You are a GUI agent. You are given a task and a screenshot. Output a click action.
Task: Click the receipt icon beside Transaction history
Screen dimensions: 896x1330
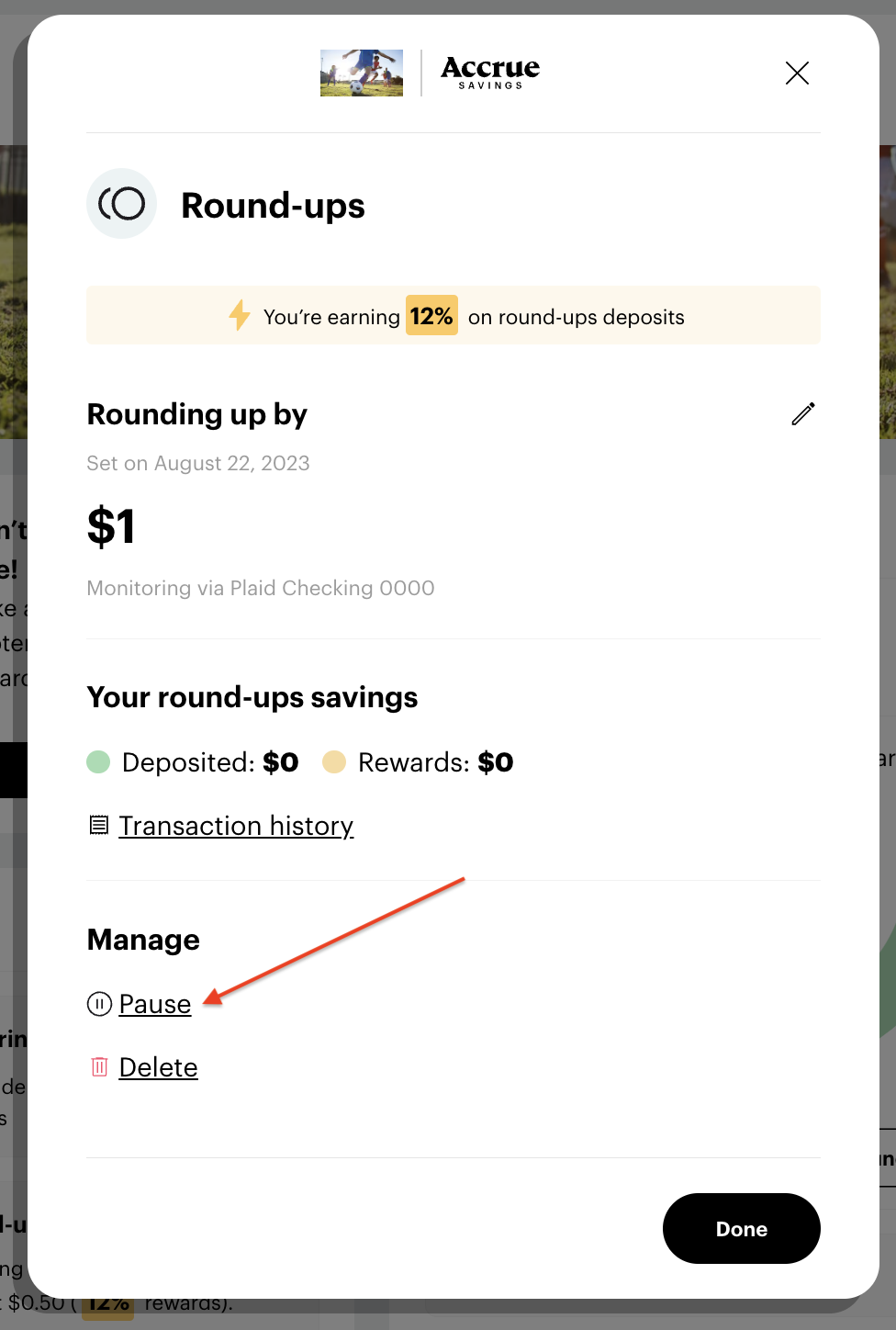[x=99, y=825]
